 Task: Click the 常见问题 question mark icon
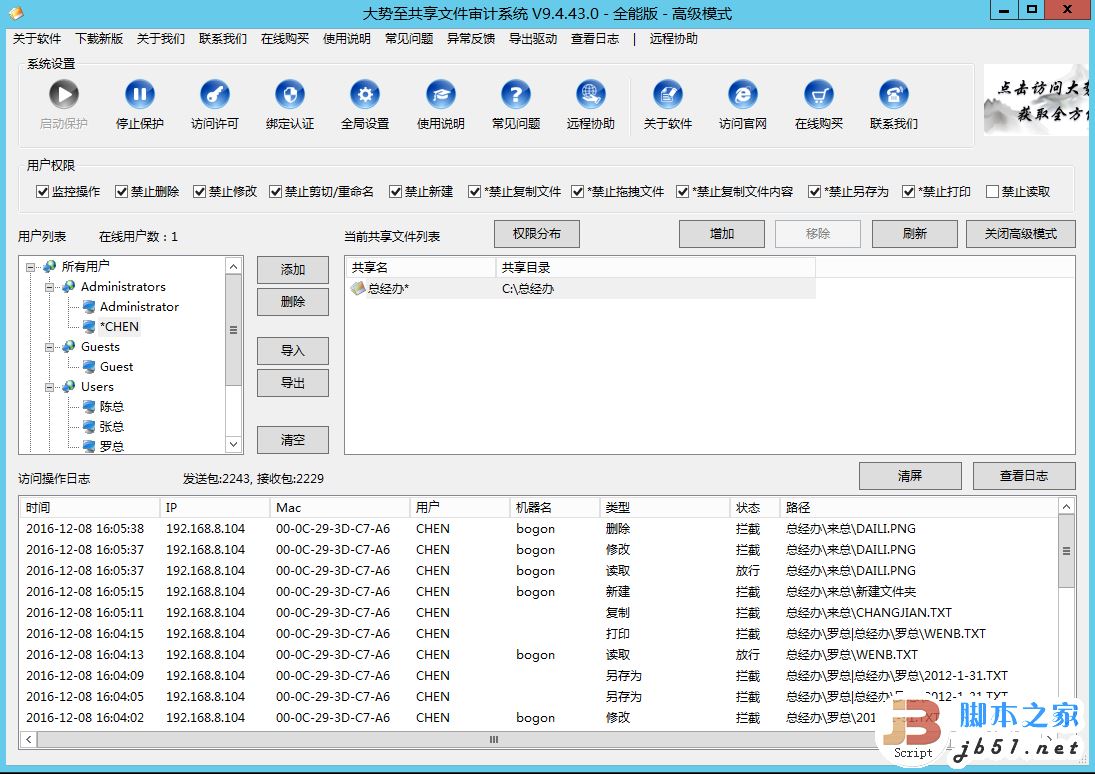coord(515,94)
